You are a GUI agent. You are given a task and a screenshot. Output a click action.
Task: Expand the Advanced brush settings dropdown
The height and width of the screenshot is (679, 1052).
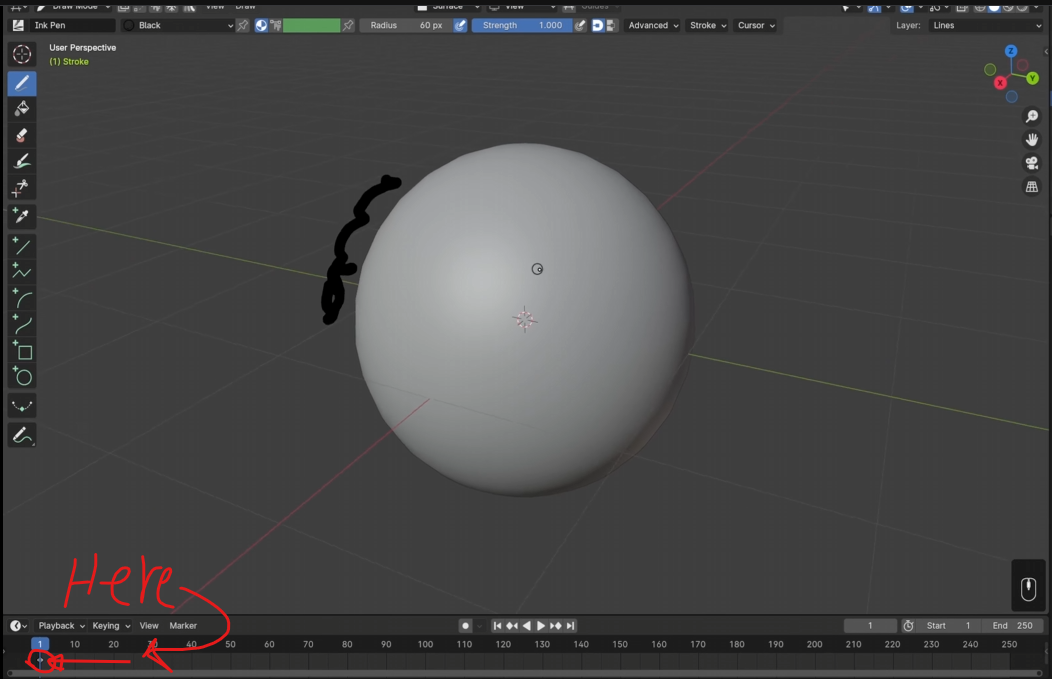(652, 25)
